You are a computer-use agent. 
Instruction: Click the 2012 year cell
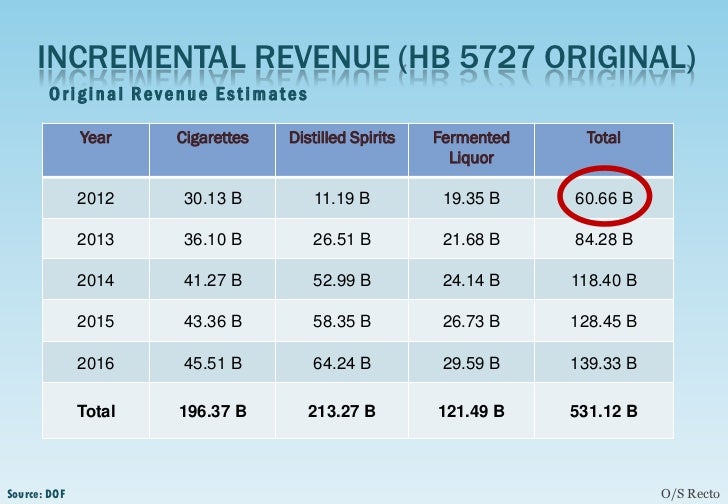(x=96, y=198)
